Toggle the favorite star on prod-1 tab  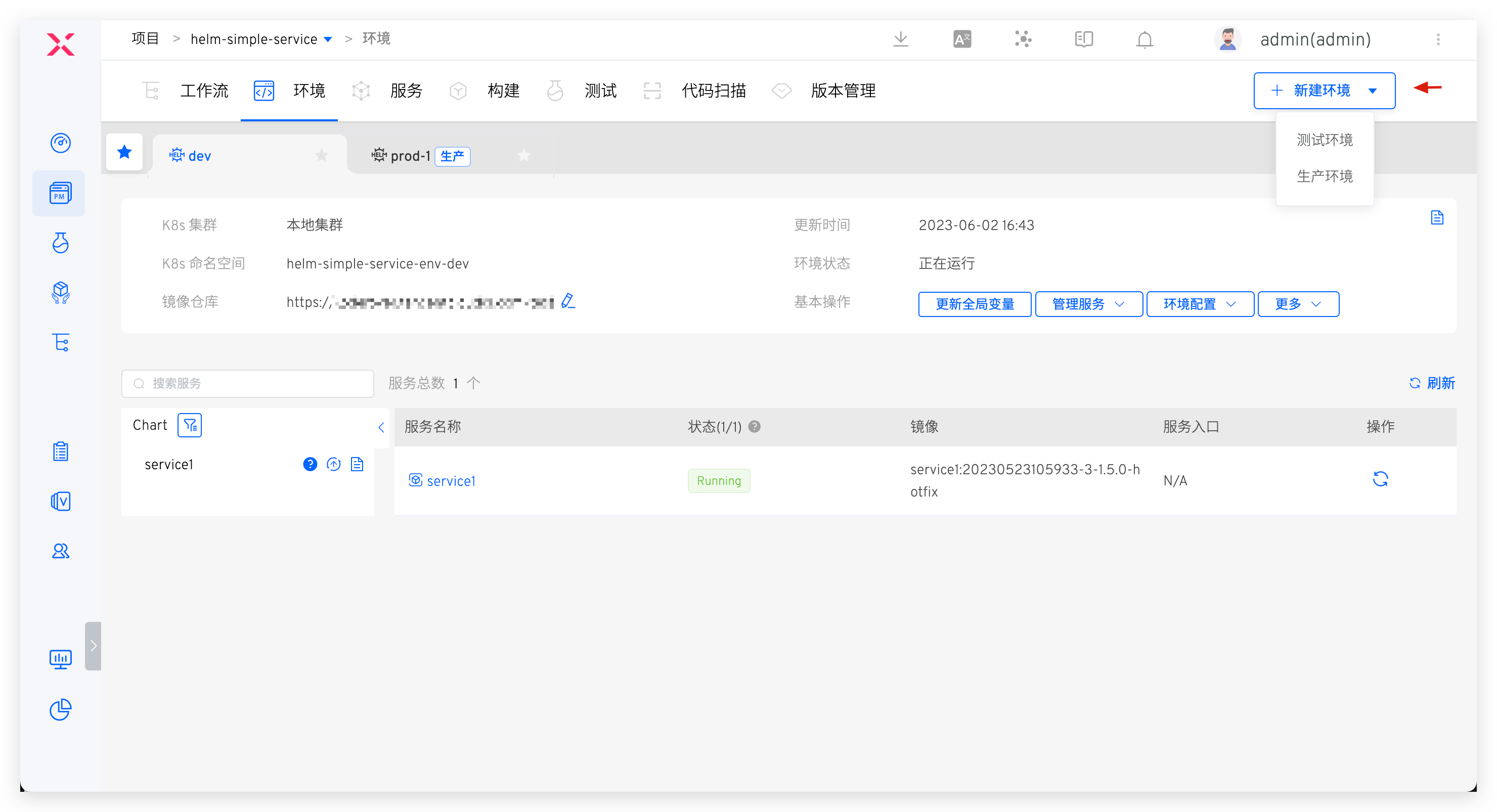click(523, 155)
